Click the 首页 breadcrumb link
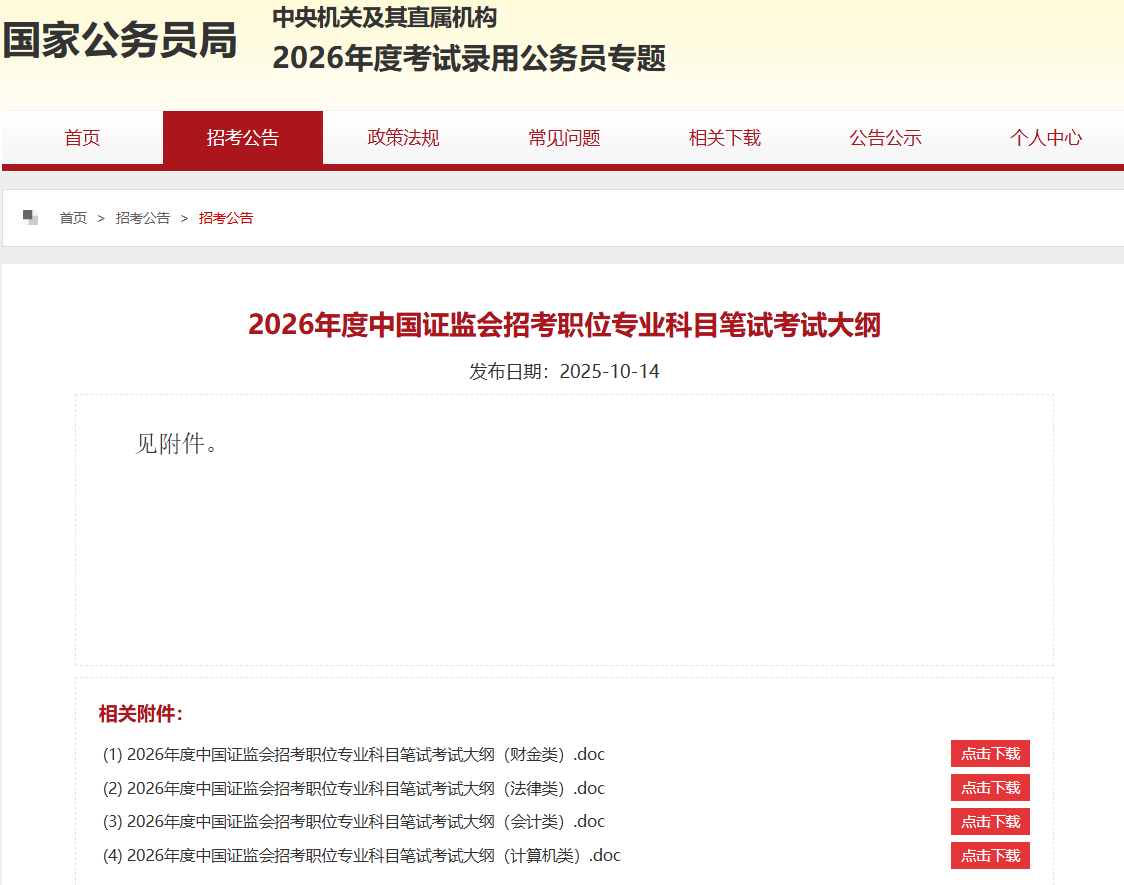The image size is (1124, 885). coord(73,218)
